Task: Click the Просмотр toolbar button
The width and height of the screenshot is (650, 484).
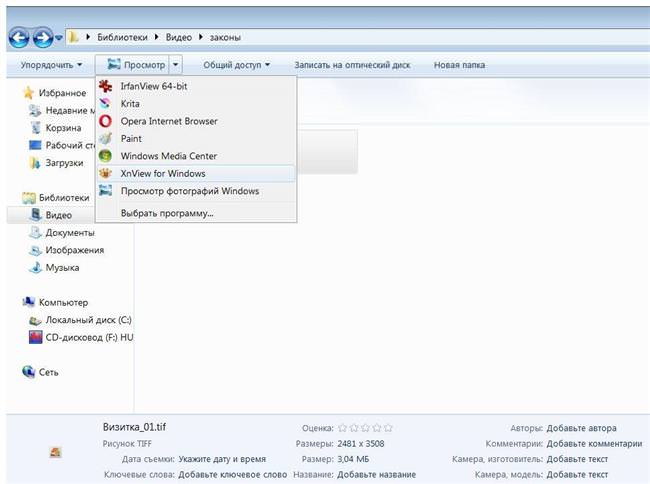Action: coord(132,65)
